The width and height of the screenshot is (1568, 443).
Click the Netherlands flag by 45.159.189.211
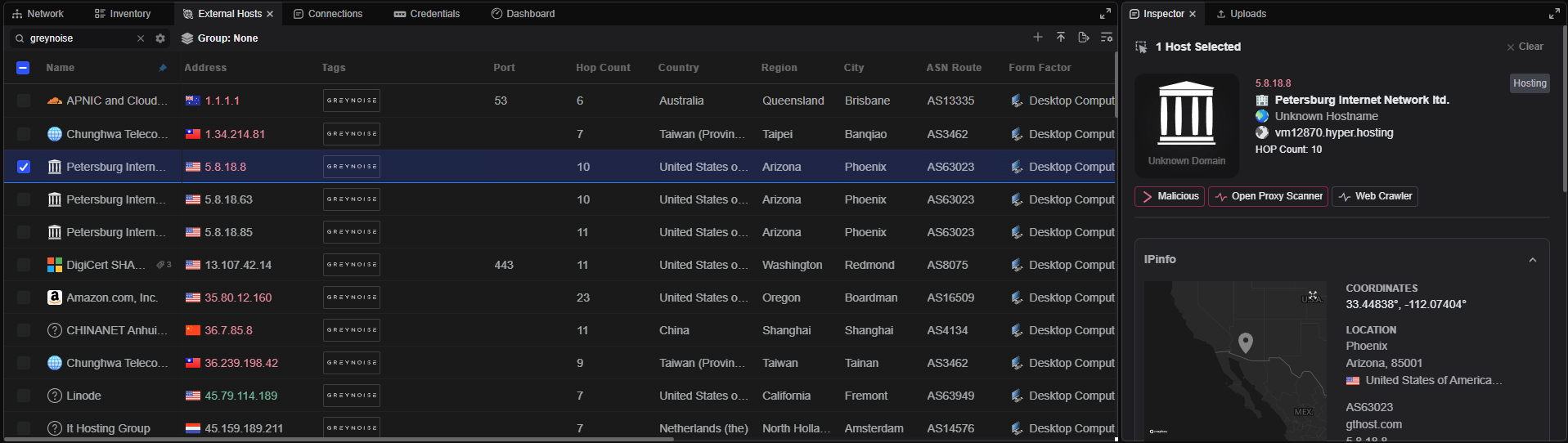point(193,428)
